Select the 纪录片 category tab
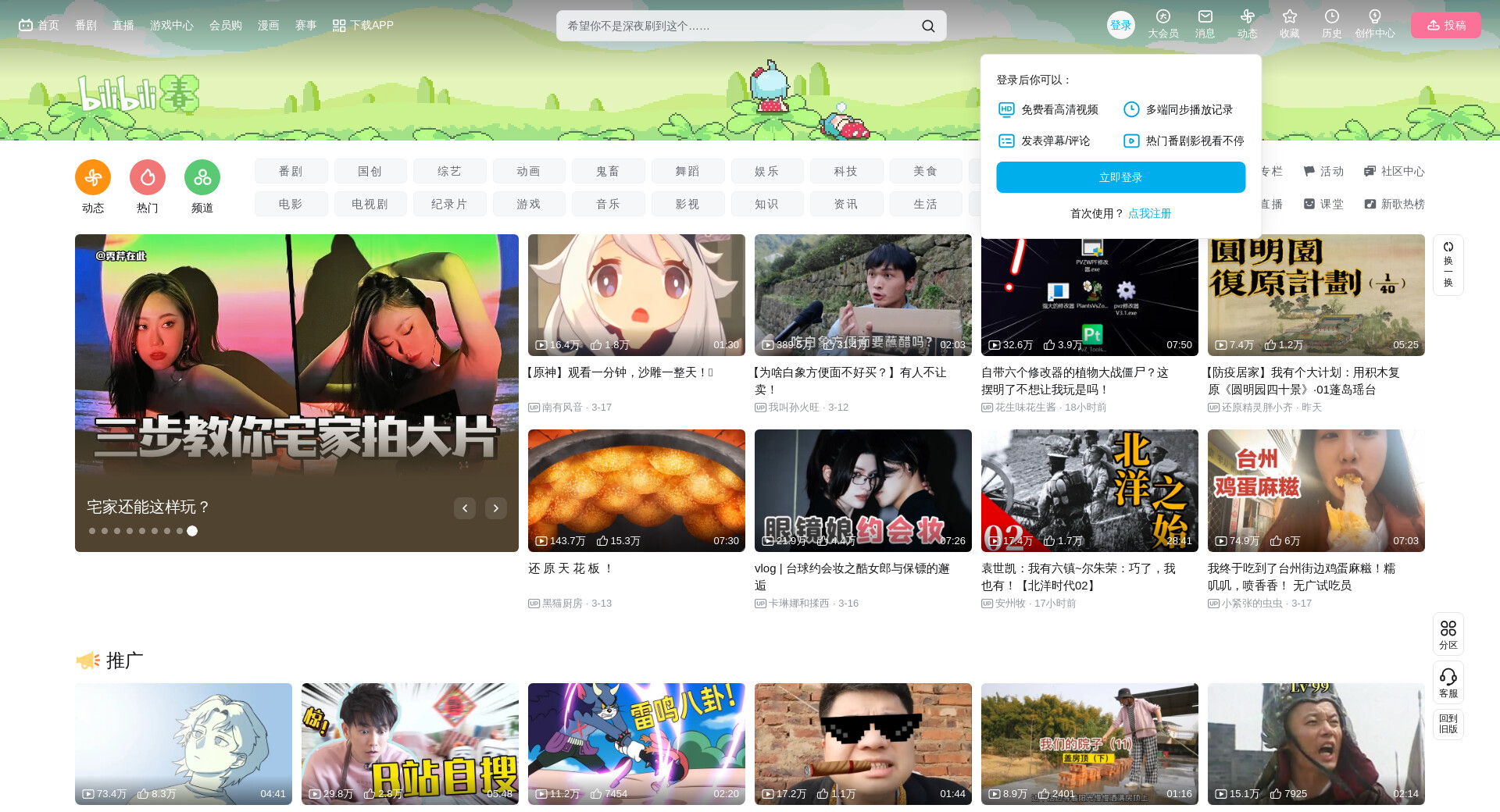This screenshot has width=1500, height=812. click(x=449, y=204)
